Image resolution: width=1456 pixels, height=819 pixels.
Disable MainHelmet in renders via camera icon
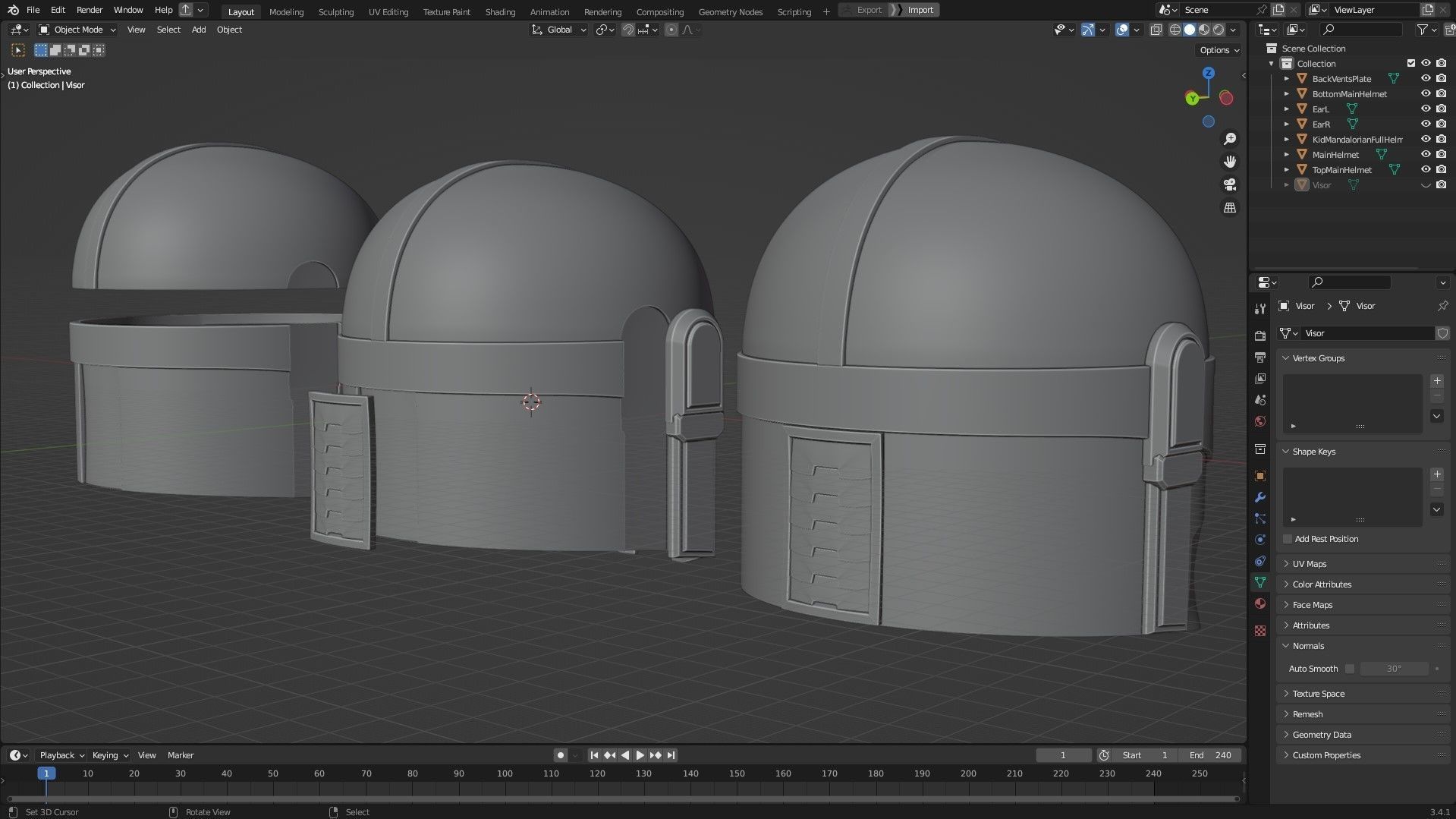pos(1441,154)
